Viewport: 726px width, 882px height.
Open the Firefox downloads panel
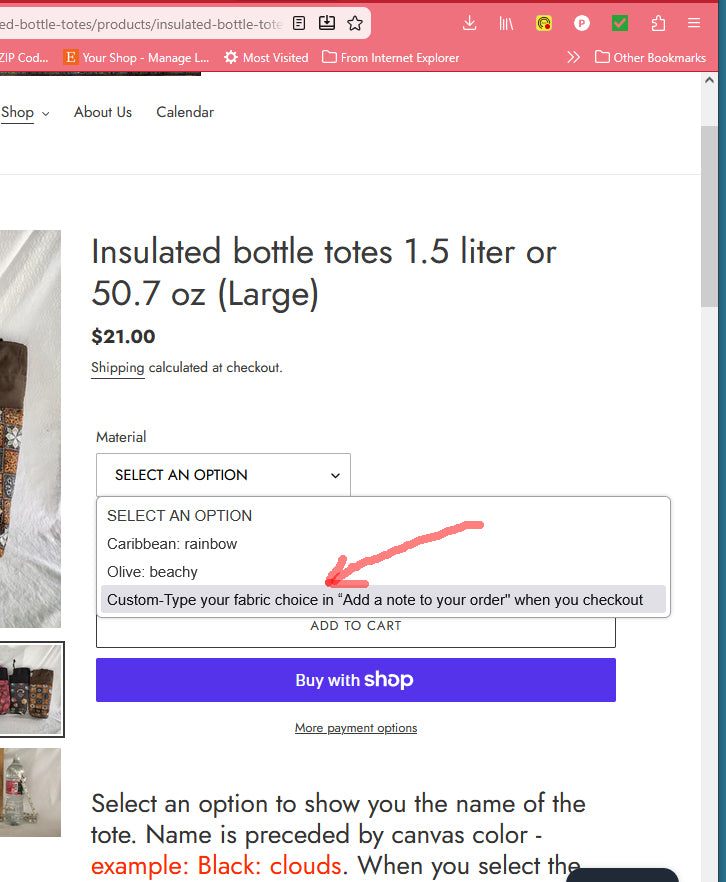(470, 23)
